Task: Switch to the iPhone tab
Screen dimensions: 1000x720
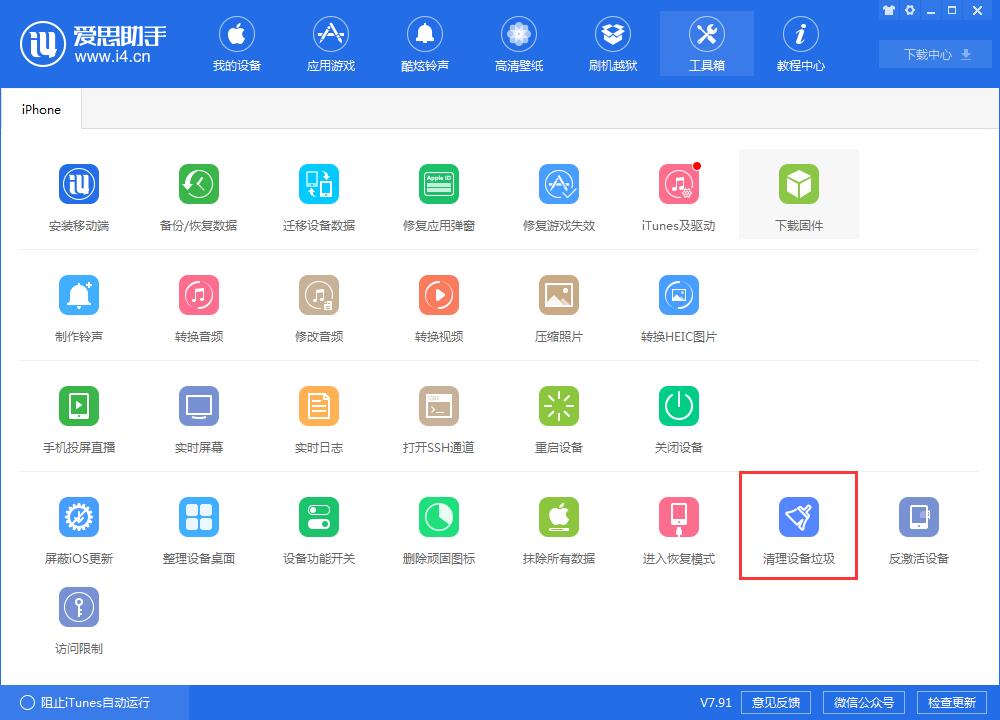Action: (40, 109)
